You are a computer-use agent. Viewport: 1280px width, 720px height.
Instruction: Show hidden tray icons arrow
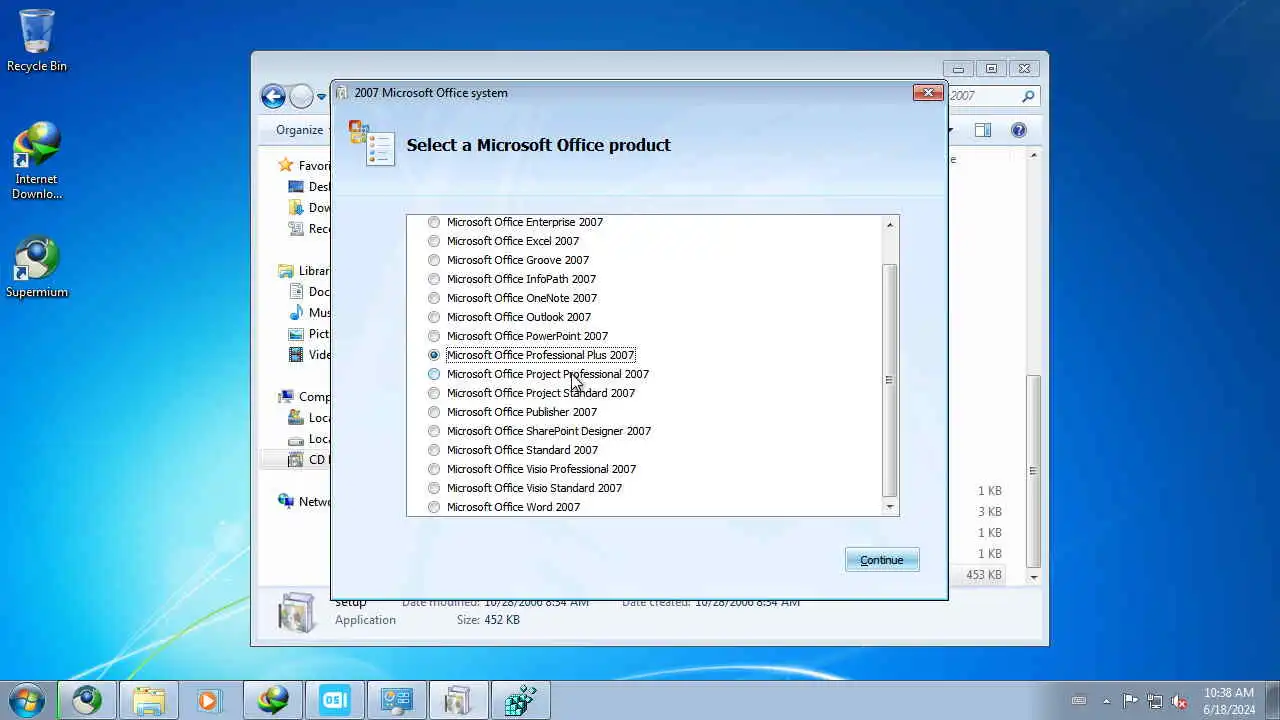tap(1106, 701)
